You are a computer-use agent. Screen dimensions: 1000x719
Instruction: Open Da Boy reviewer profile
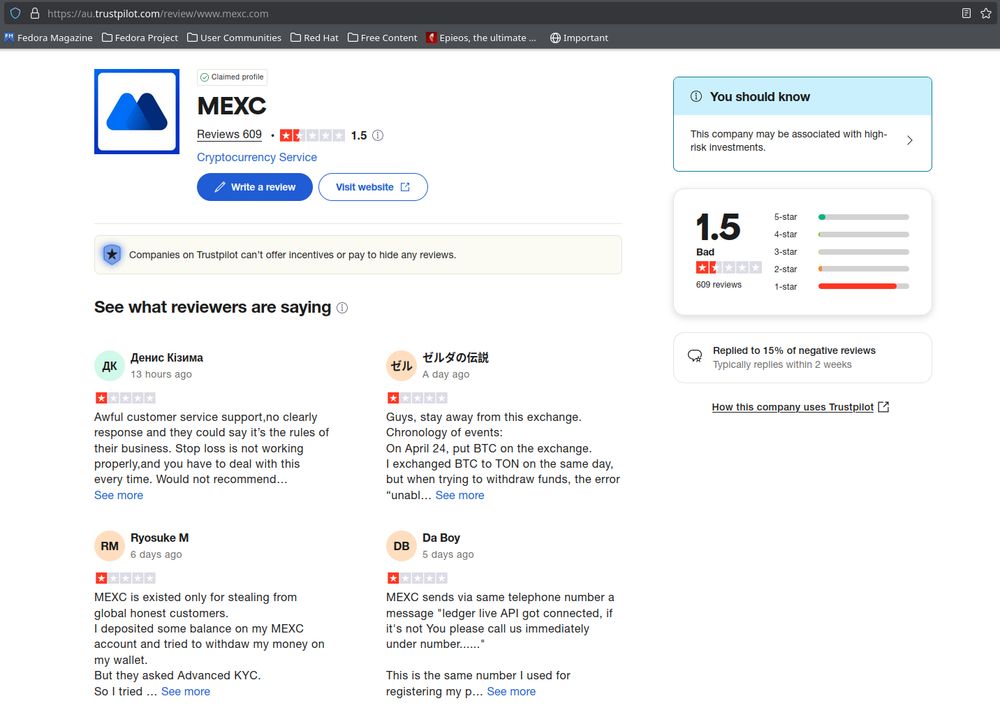point(441,538)
